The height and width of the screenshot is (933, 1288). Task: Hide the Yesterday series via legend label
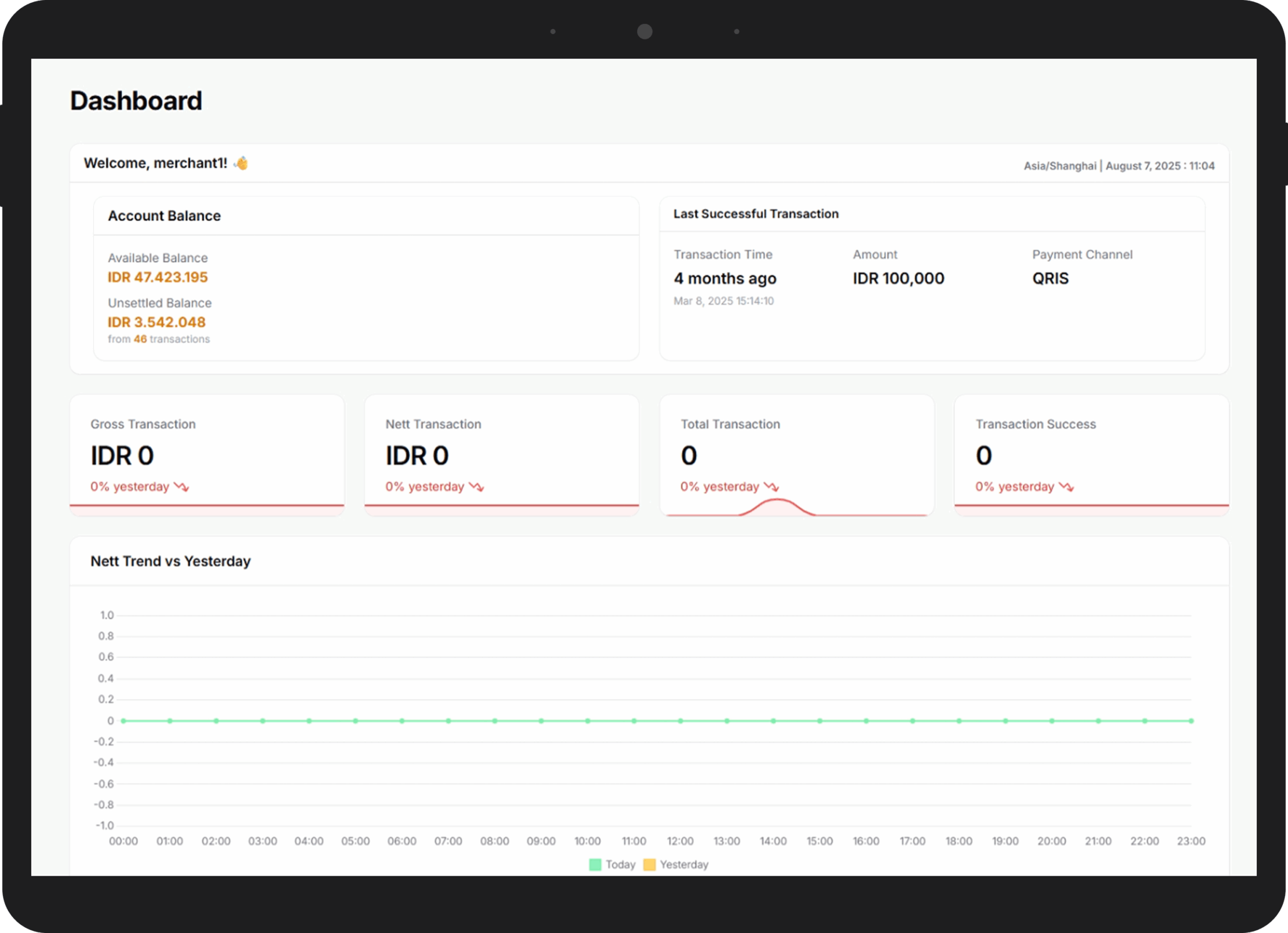click(684, 864)
